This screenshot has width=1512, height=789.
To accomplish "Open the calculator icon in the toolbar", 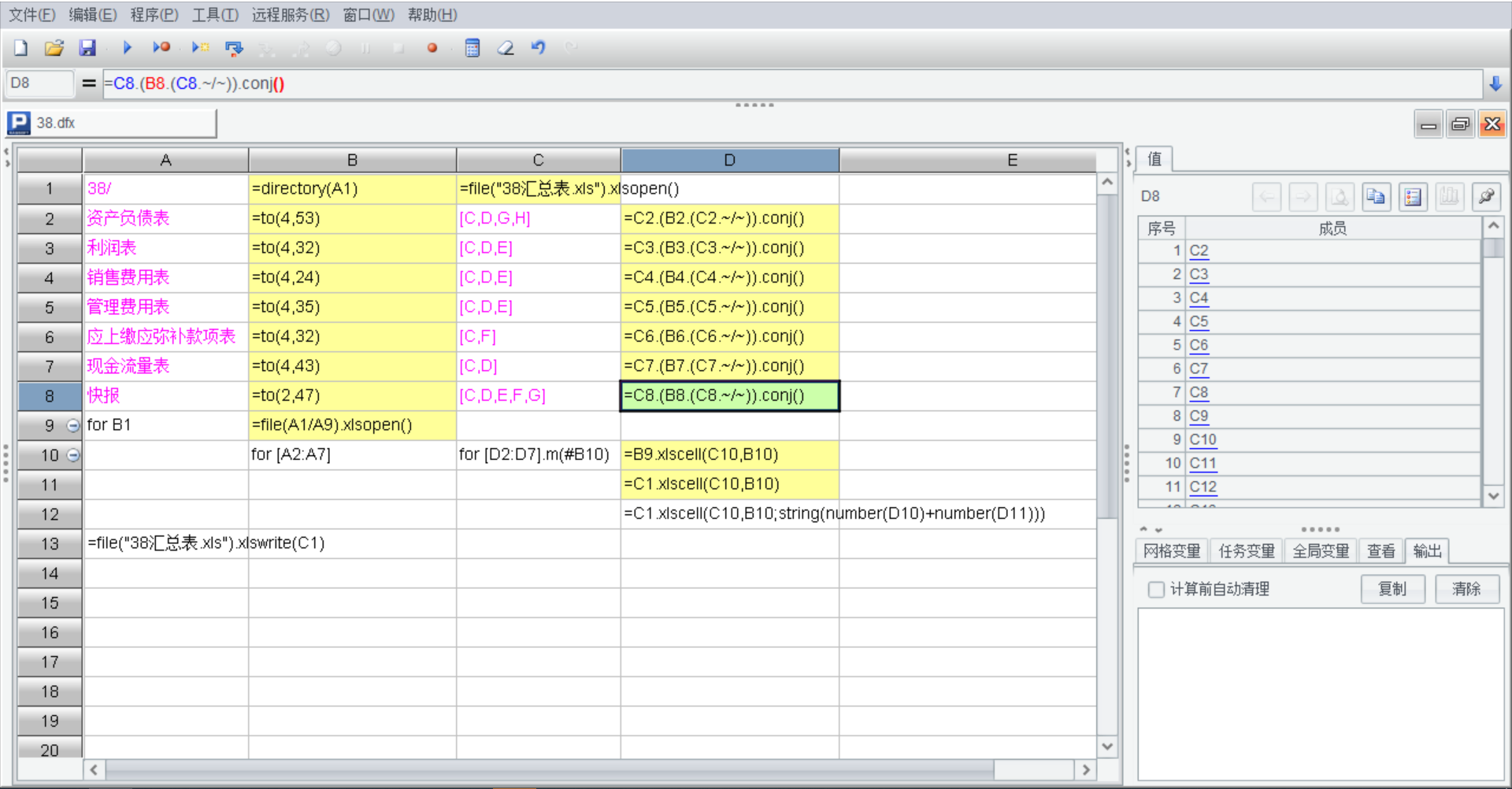I will 472,48.
